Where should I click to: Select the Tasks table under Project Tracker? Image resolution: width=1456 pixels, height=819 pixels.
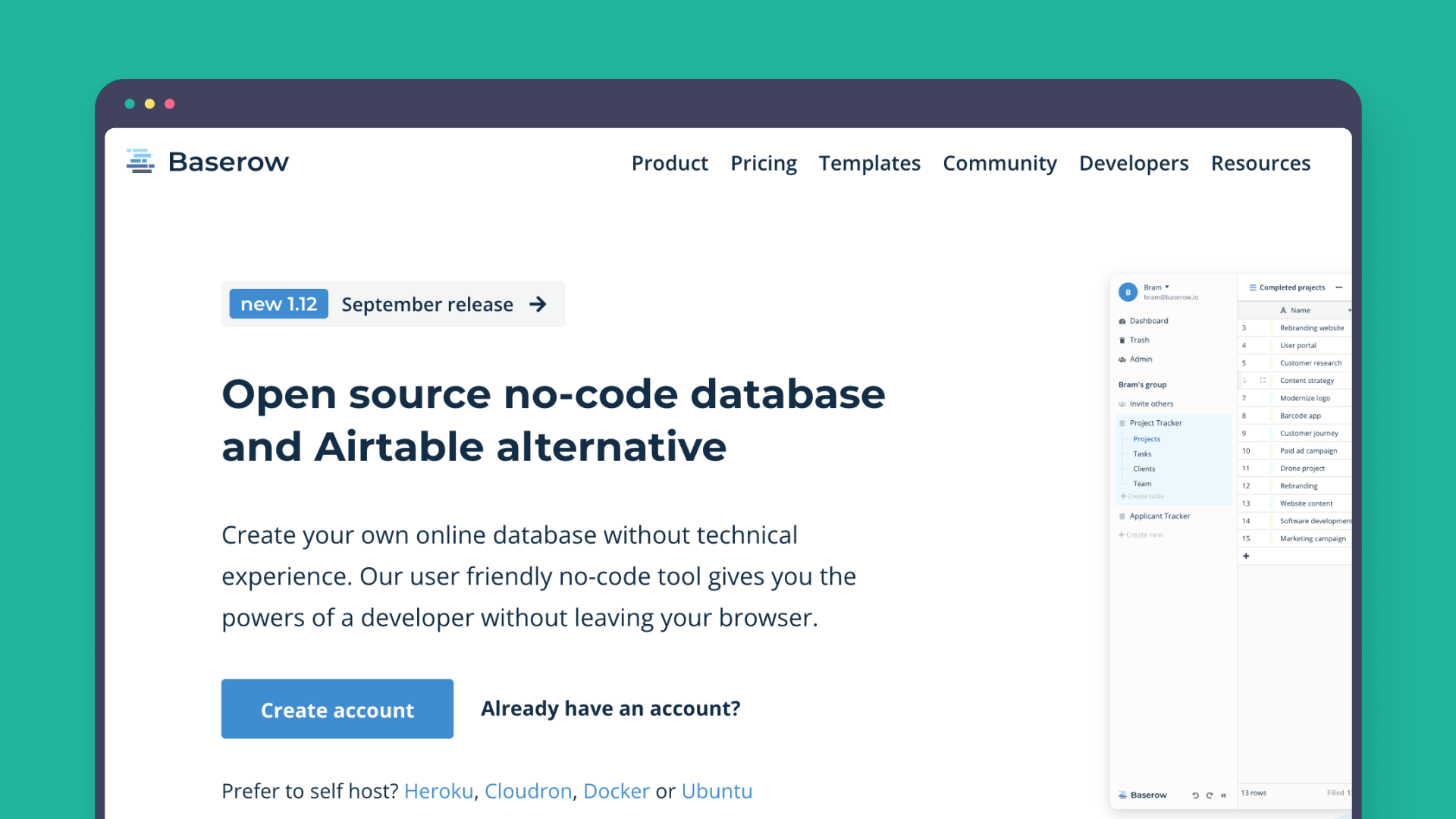[1142, 453]
